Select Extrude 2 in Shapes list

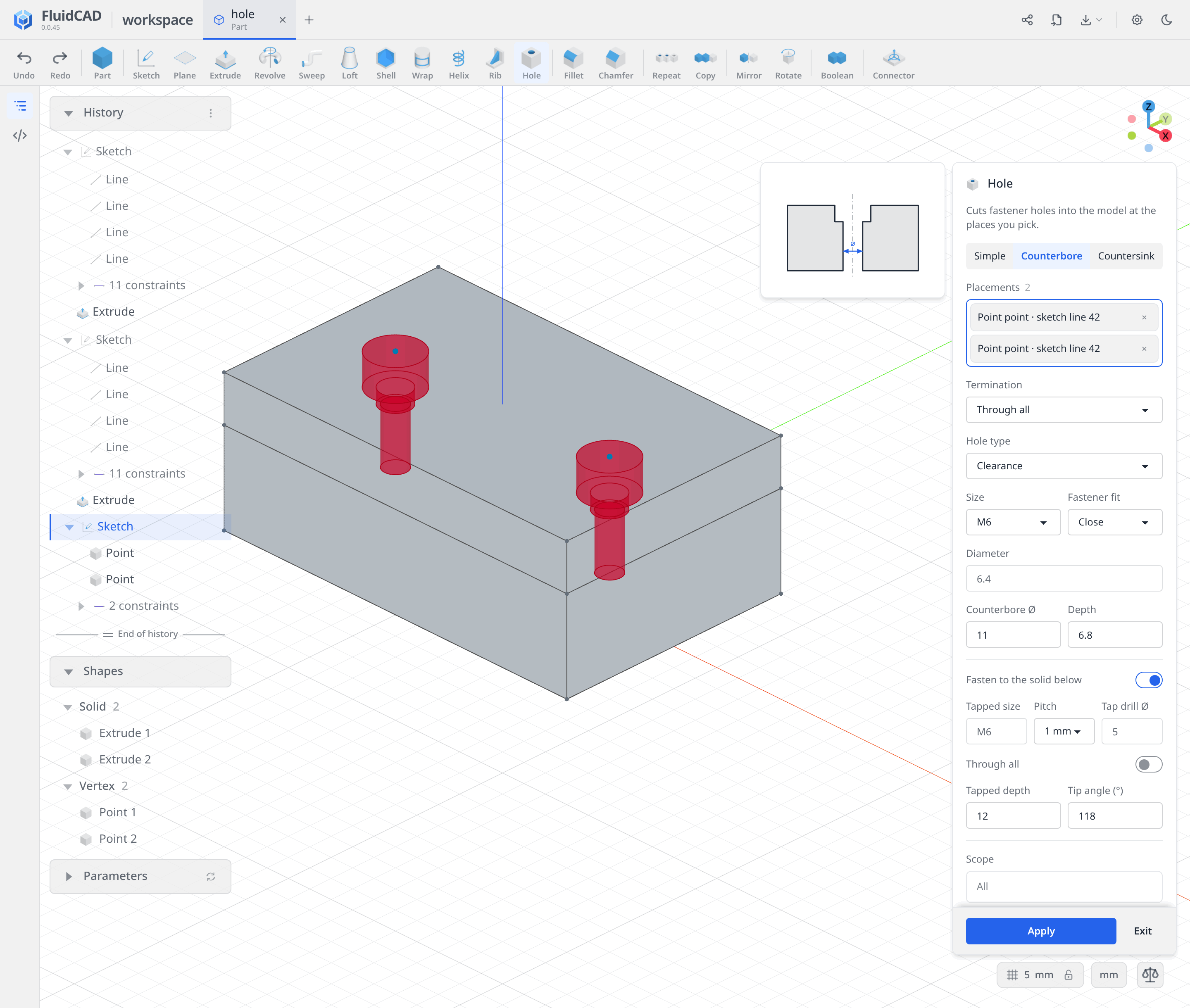coord(125,759)
